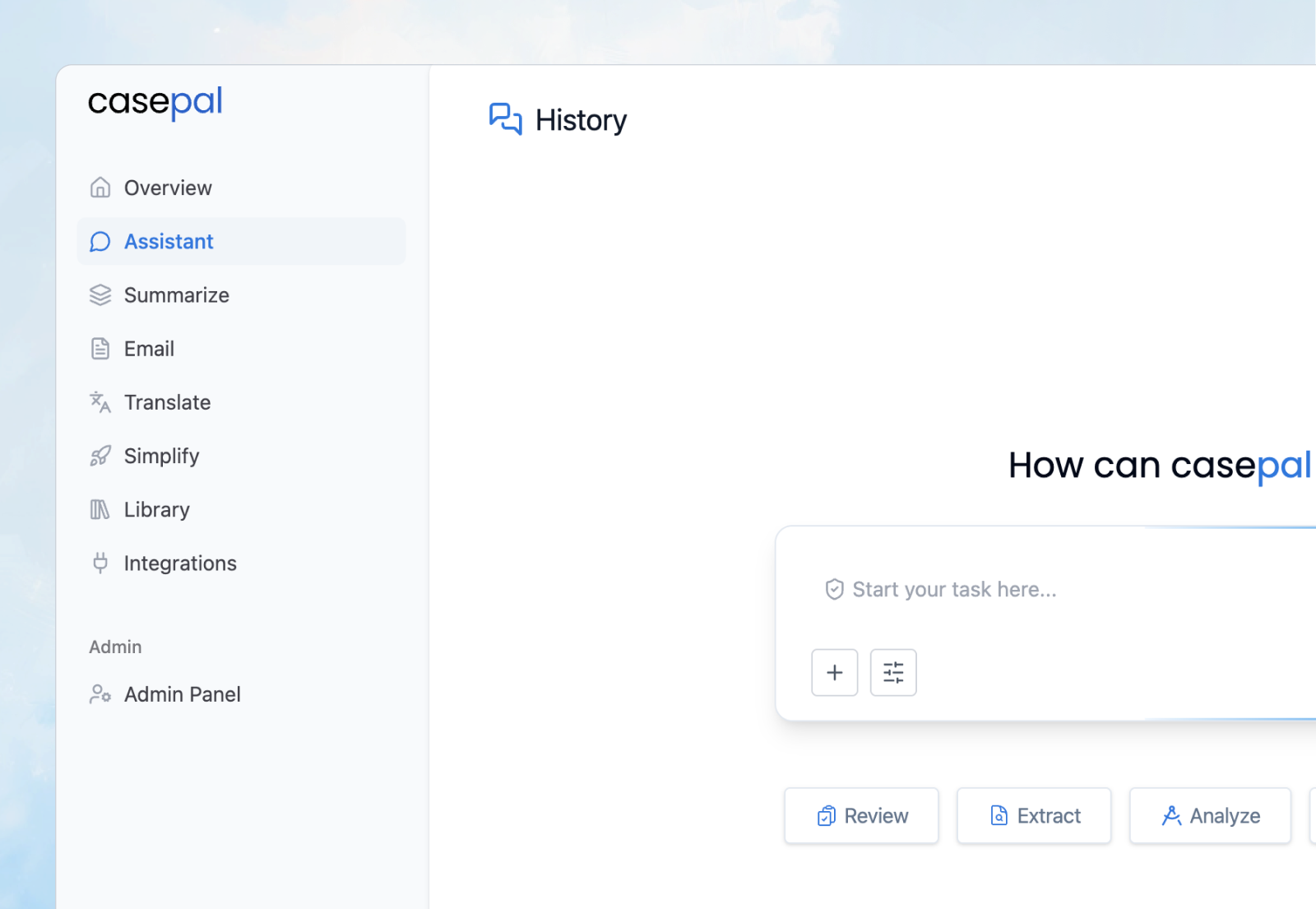Click the Overview home icon
Screen dimensions: 1316x909
point(100,188)
